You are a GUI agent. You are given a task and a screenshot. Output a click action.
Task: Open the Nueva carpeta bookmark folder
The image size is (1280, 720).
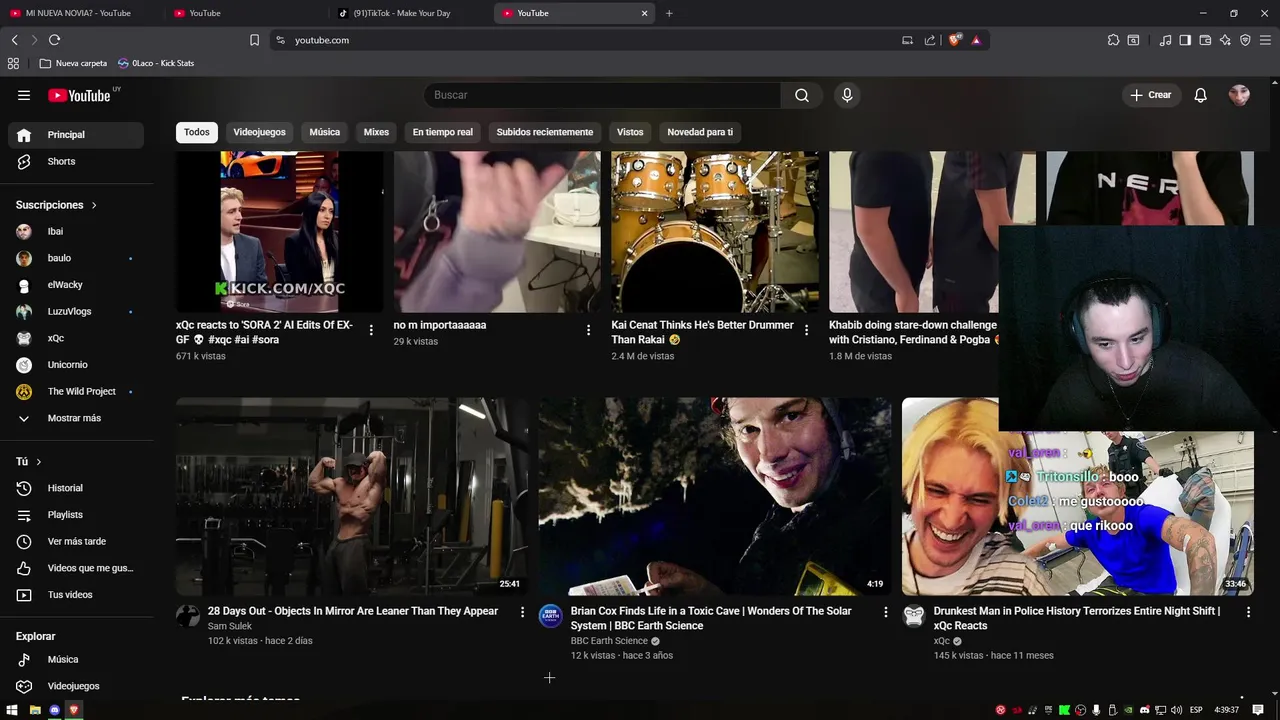point(73,63)
